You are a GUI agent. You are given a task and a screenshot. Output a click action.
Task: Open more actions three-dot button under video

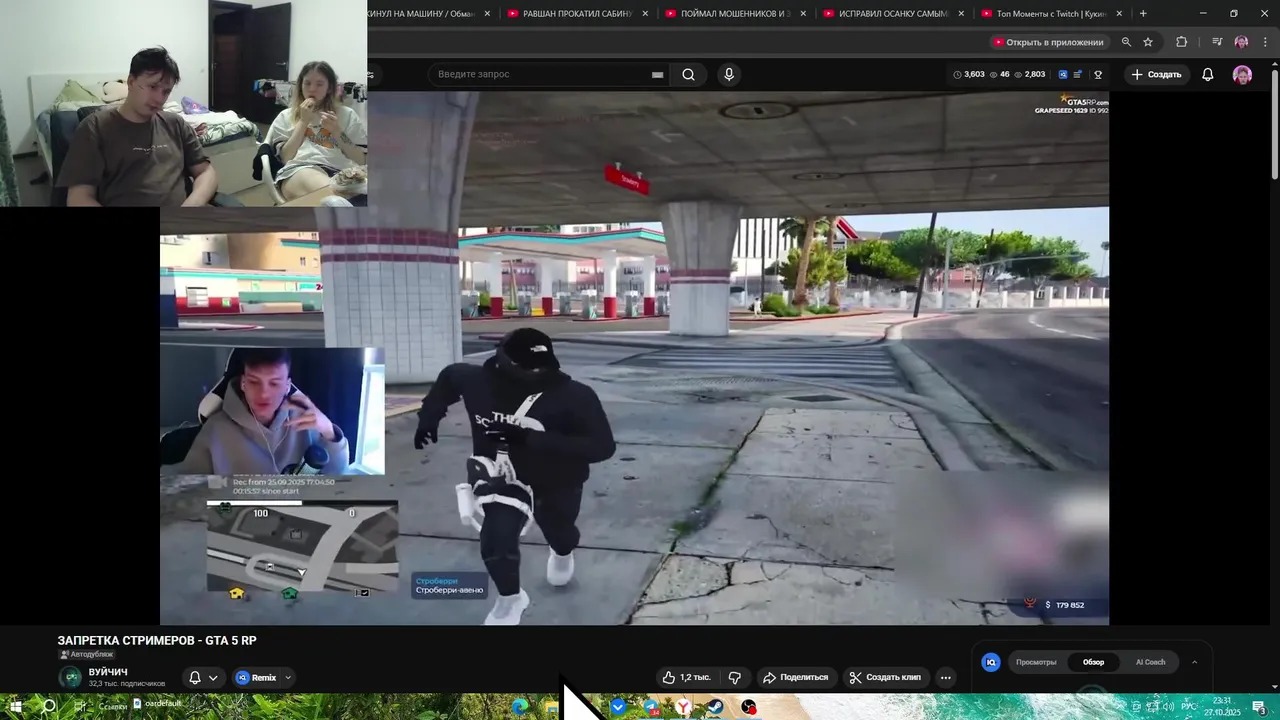(945, 677)
